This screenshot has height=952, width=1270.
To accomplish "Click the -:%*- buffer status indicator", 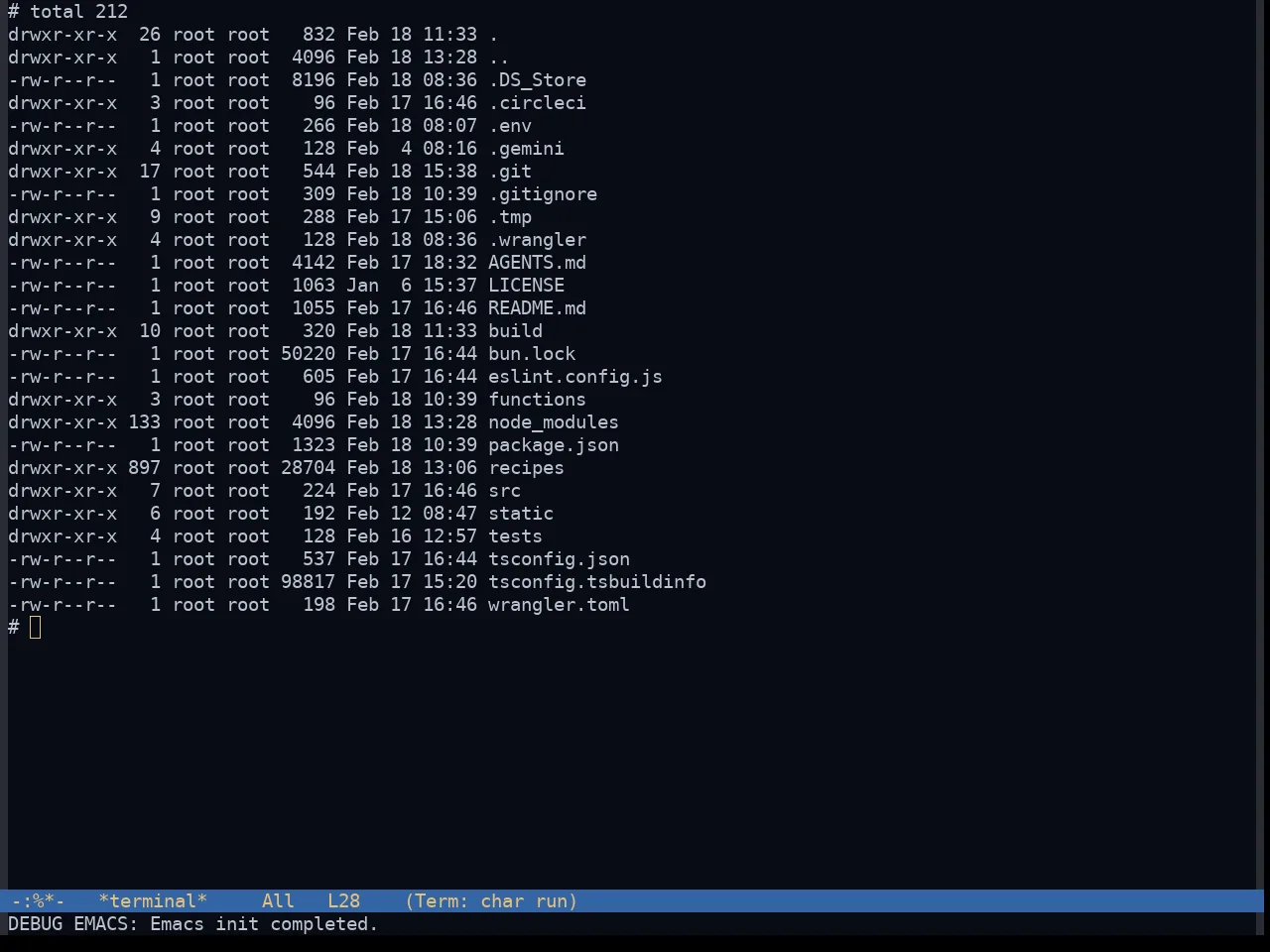I will tap(38, 901).
